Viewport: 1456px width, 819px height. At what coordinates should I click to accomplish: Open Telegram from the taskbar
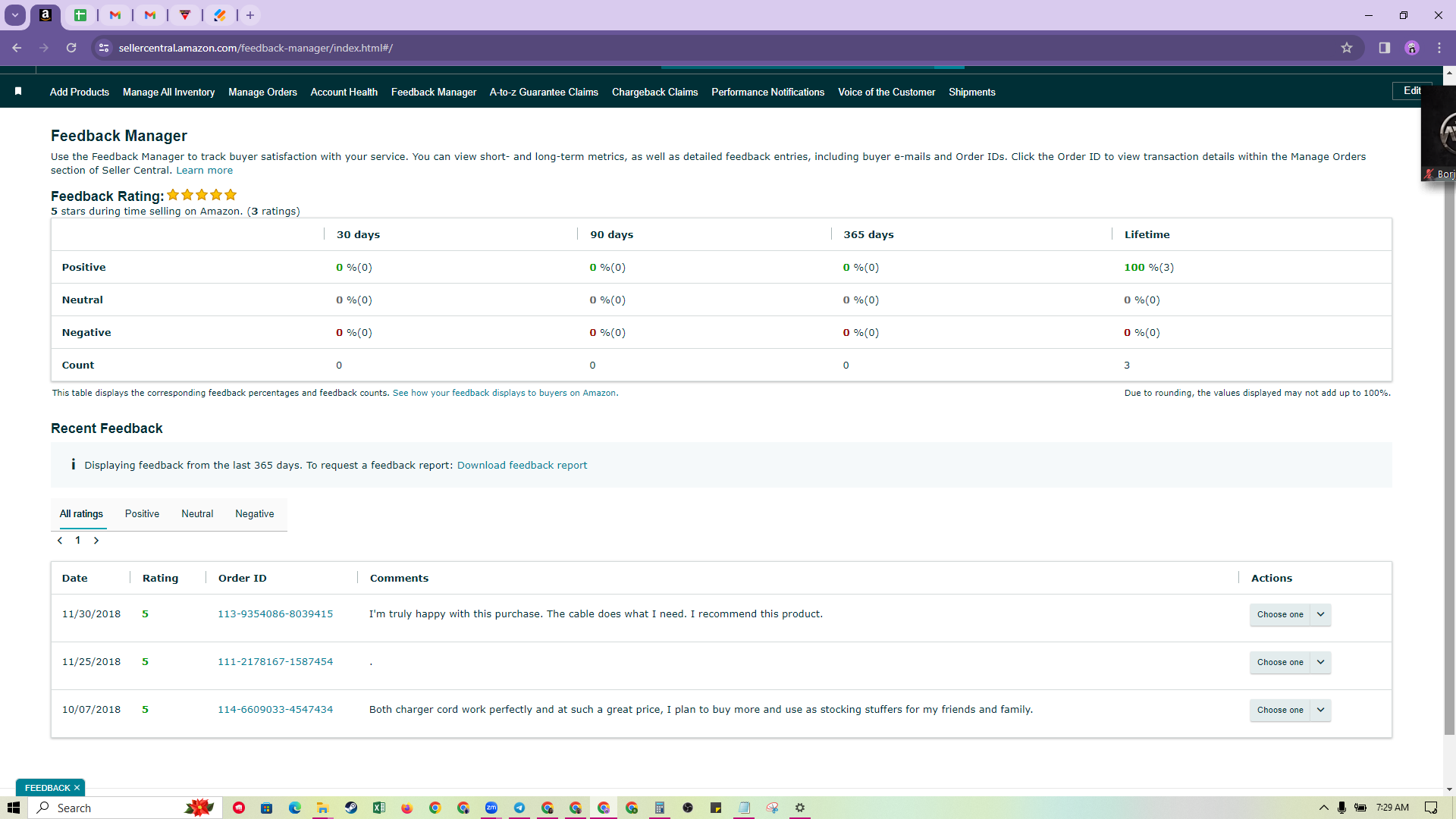click(519, 808)
